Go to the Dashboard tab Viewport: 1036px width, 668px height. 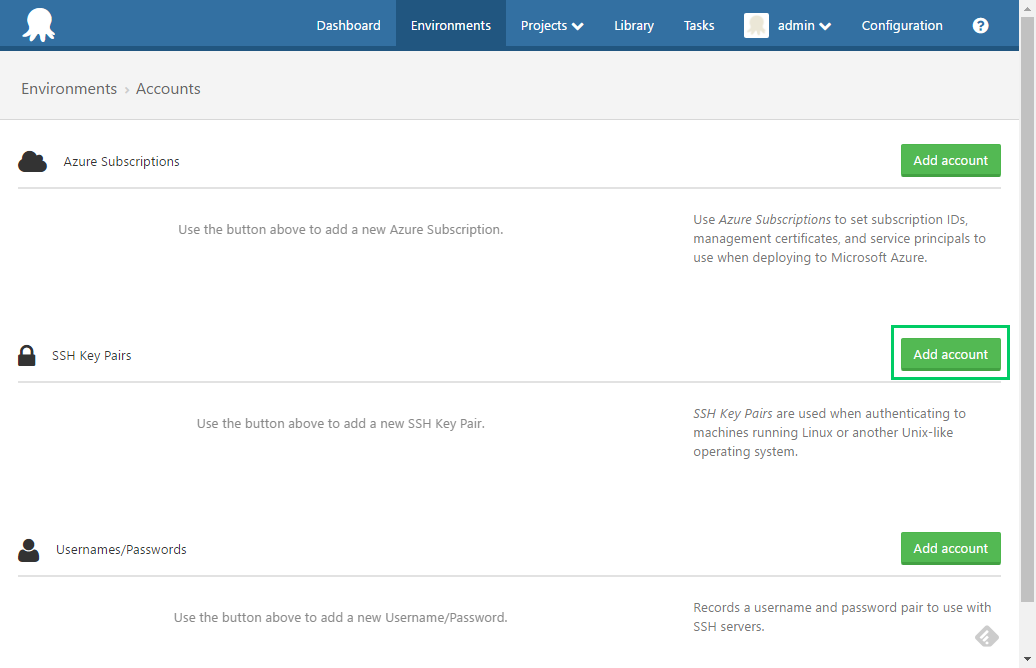click(x=348, y=26)
